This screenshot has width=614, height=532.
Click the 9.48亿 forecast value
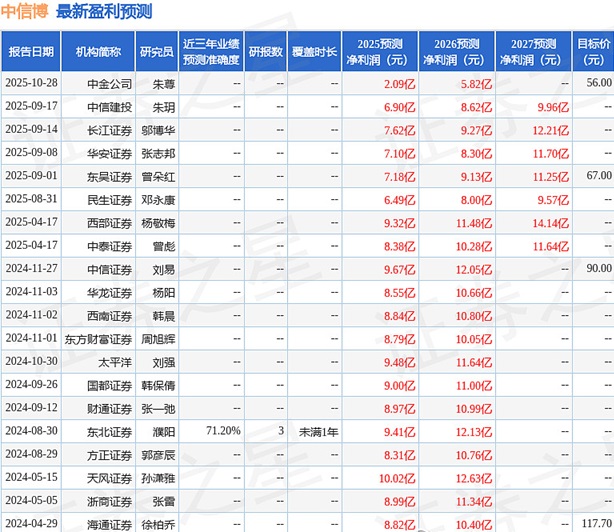(x=399, y=362)
